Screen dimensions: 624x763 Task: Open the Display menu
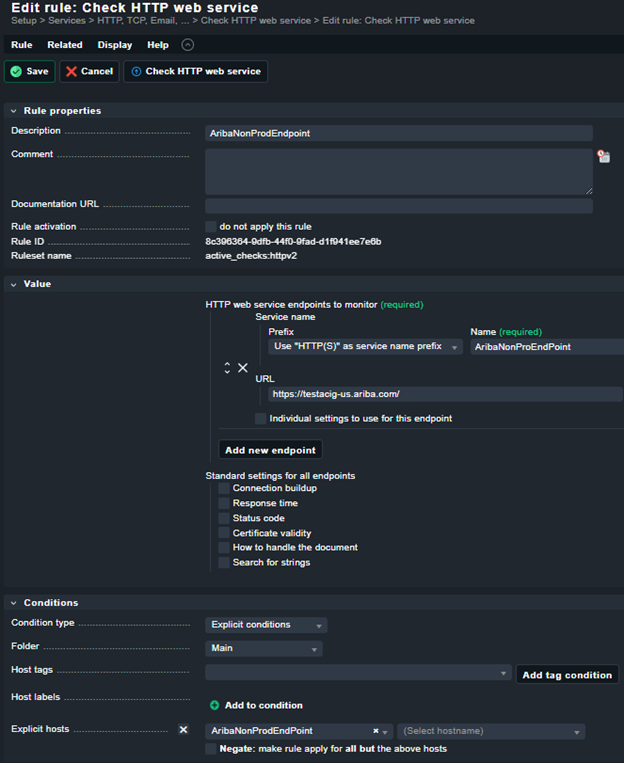point(114,45)
